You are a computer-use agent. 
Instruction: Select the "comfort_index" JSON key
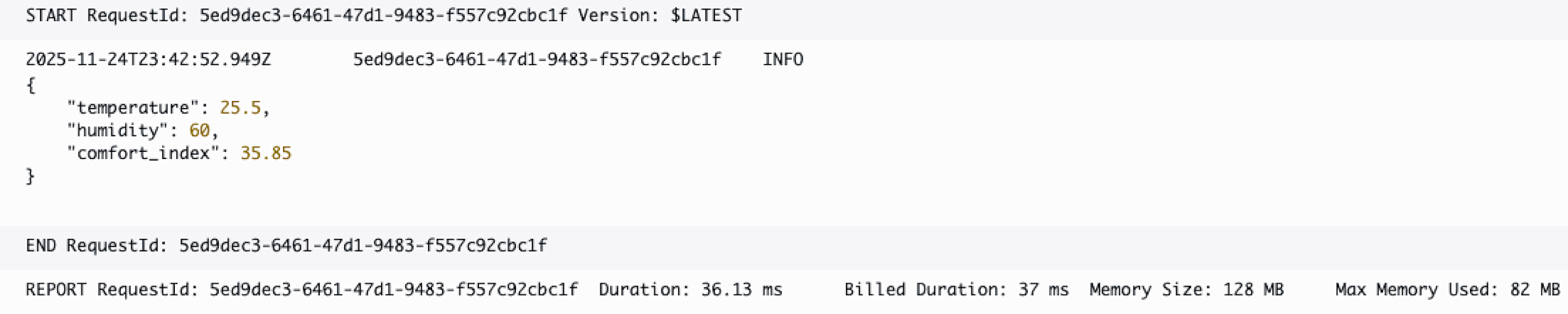pyautogui.click(x=143, y=153)
